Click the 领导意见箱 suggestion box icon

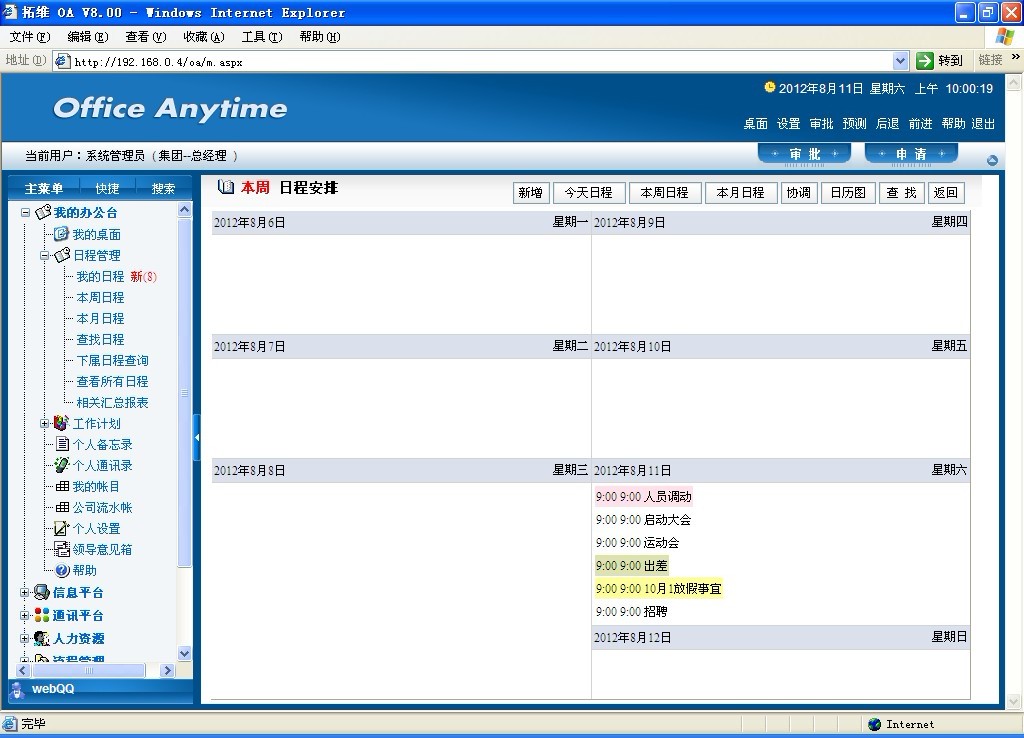pyautogui.click(x=62, y=549)
